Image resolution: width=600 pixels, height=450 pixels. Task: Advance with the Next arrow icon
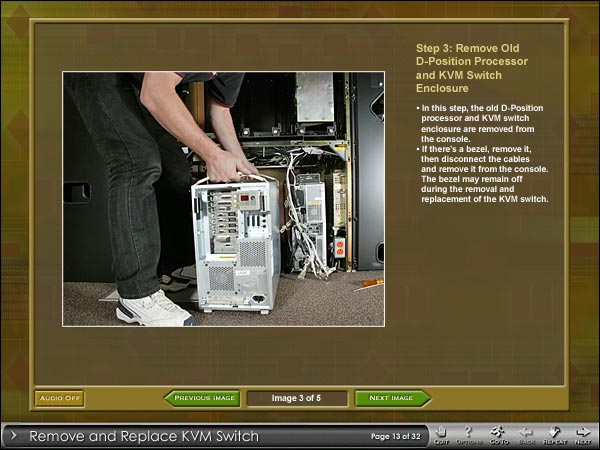pos(583,433)
